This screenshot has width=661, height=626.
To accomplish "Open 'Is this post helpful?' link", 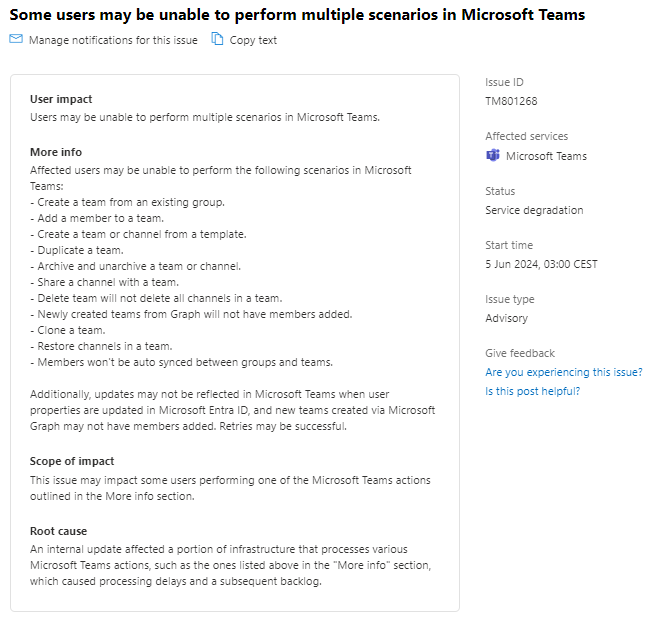I will tap(532, 391).
